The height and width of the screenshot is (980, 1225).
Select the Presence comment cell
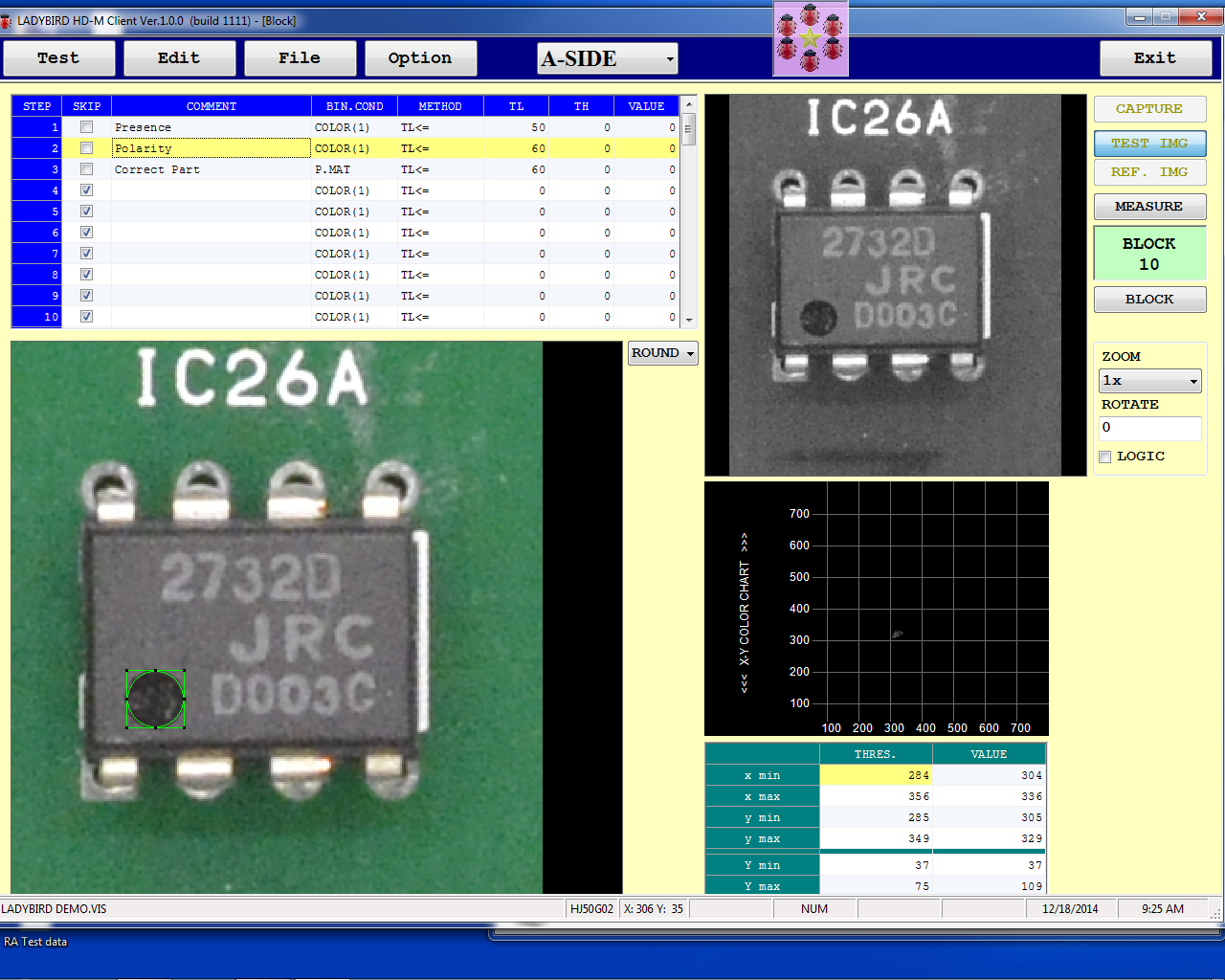point(212,127)
